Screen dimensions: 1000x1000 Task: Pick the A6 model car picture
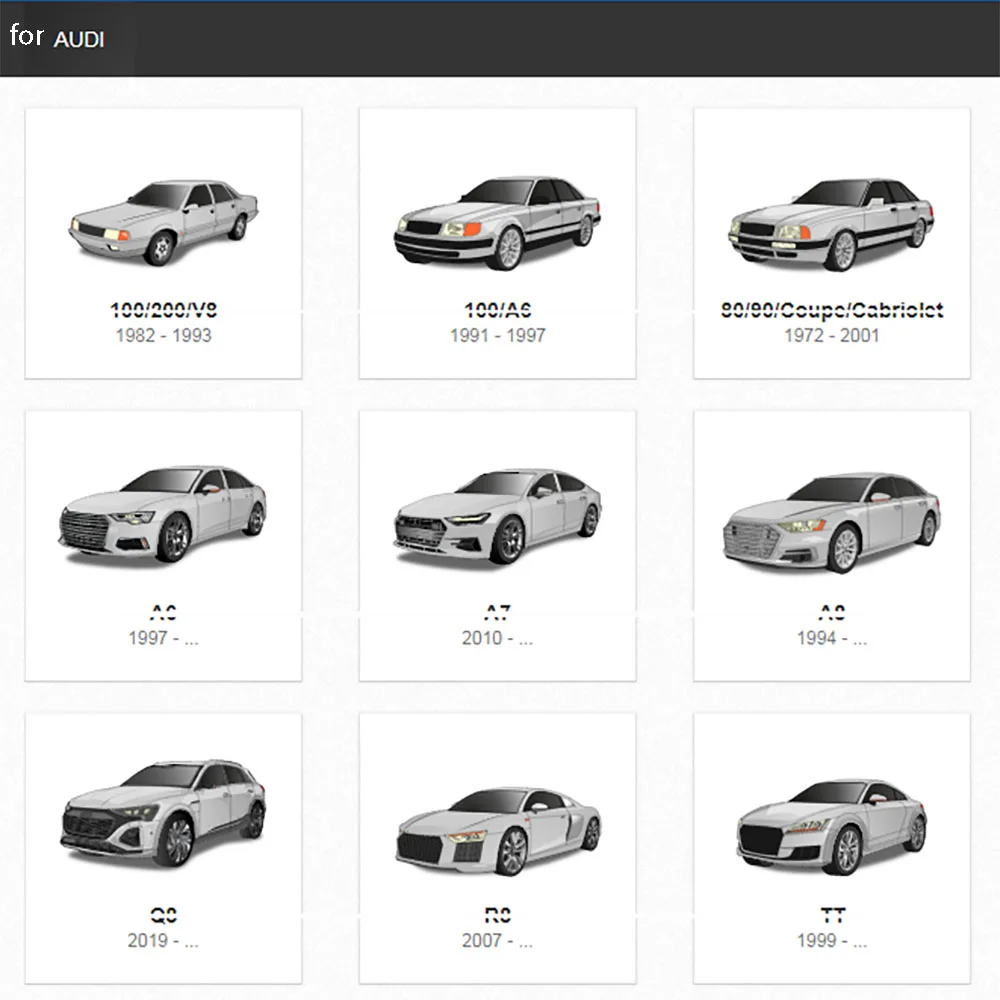coord(163,514)
